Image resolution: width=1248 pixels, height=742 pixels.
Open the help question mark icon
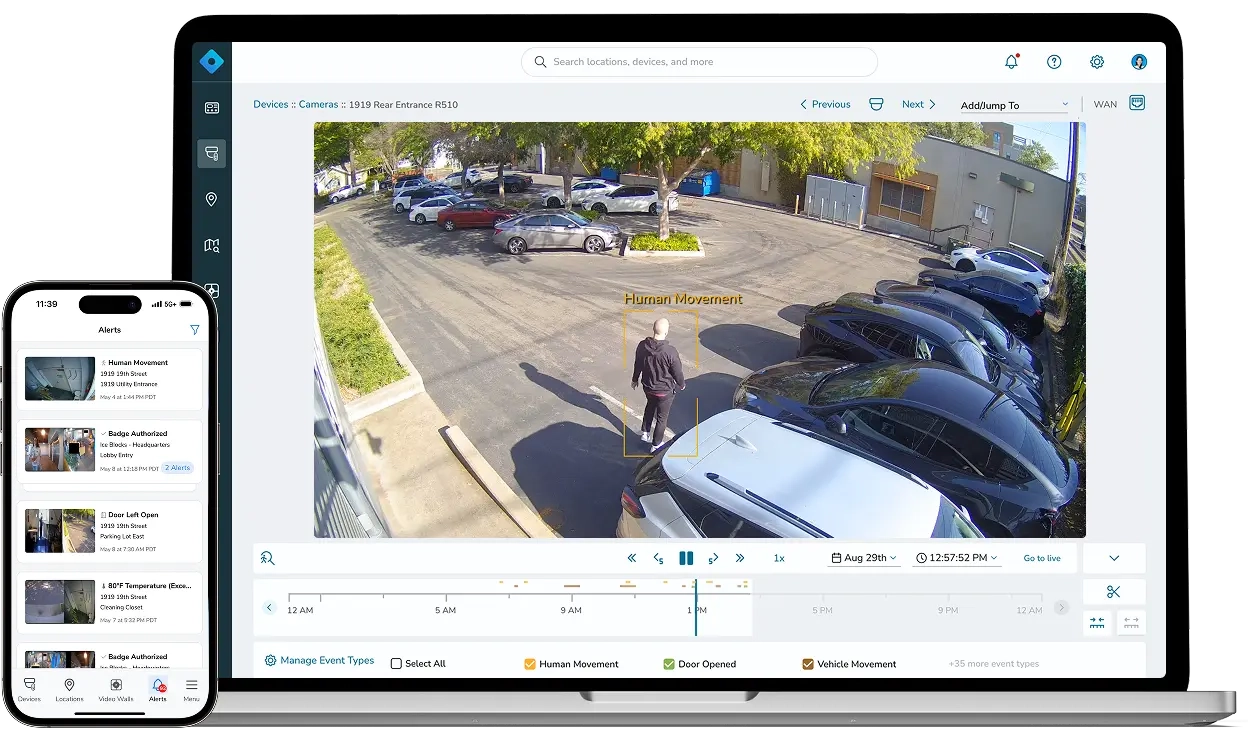pos(1054,62)
